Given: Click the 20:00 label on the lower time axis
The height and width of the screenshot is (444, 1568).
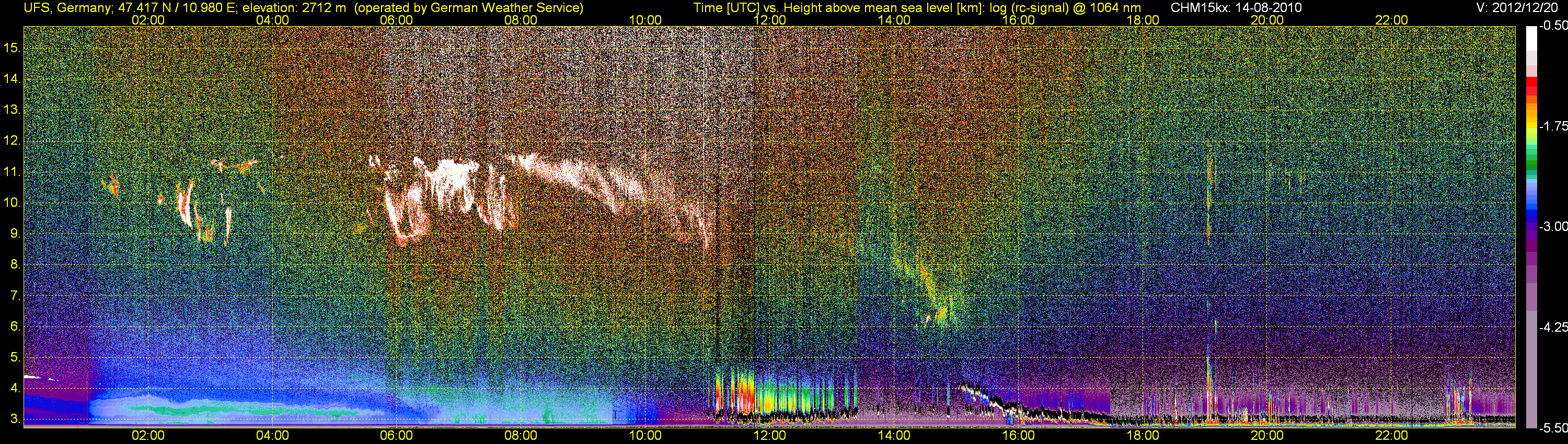Looking at the screenshot, I should point(1267,436).
